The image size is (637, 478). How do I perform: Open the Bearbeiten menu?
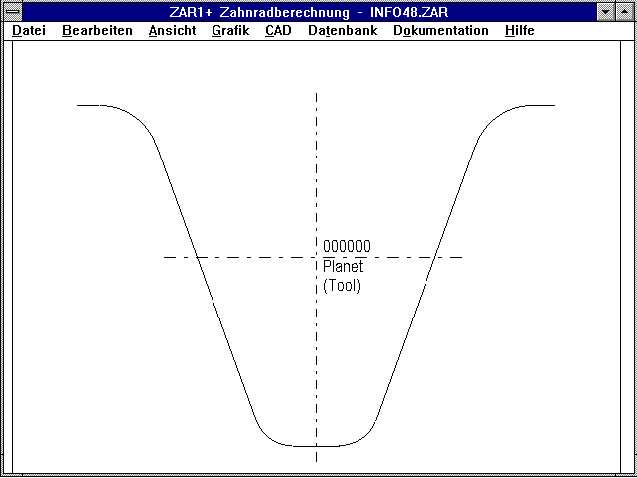click(x=97, y=31)
